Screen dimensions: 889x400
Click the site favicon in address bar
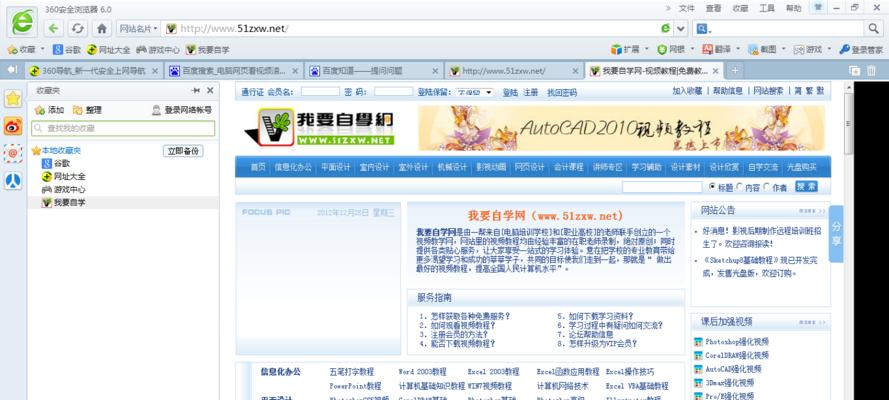pyautogui.click(x=171, y=28)
